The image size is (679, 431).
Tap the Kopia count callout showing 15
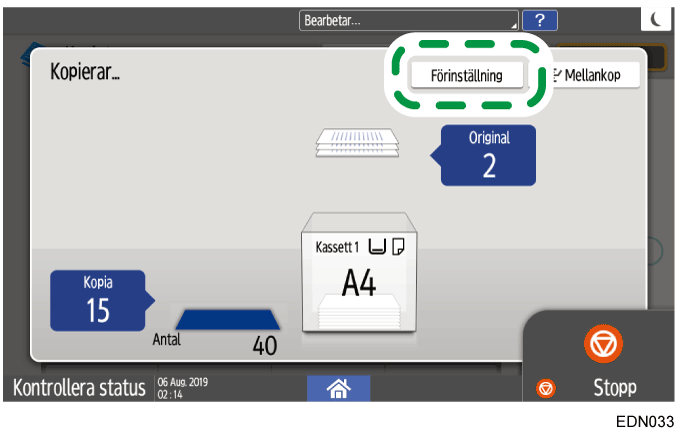[98, 299]
